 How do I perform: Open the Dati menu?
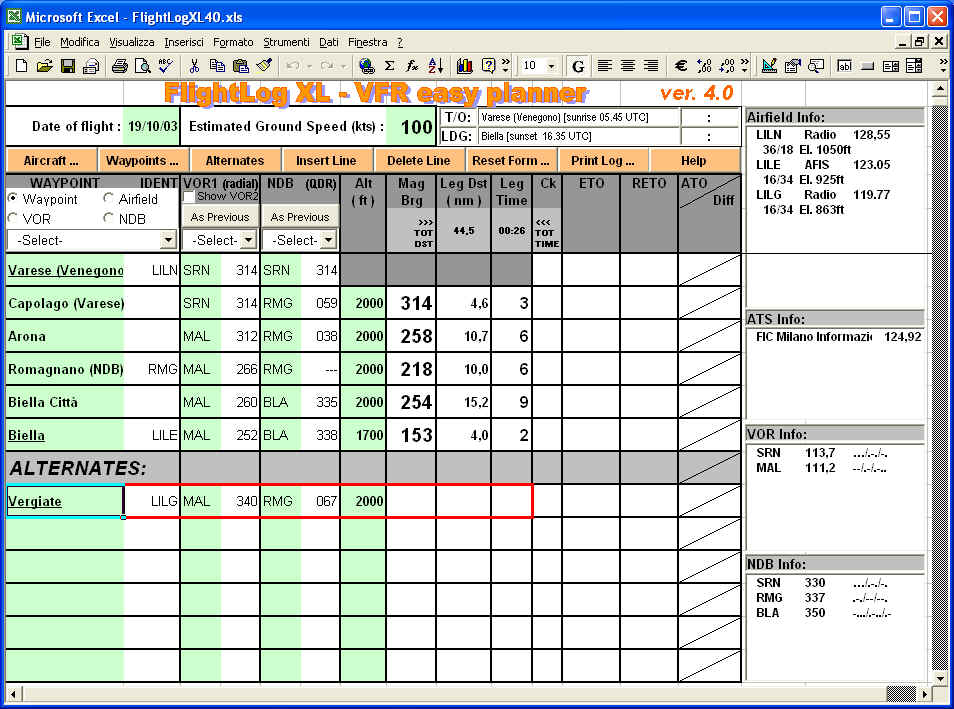tap(329, 42)
